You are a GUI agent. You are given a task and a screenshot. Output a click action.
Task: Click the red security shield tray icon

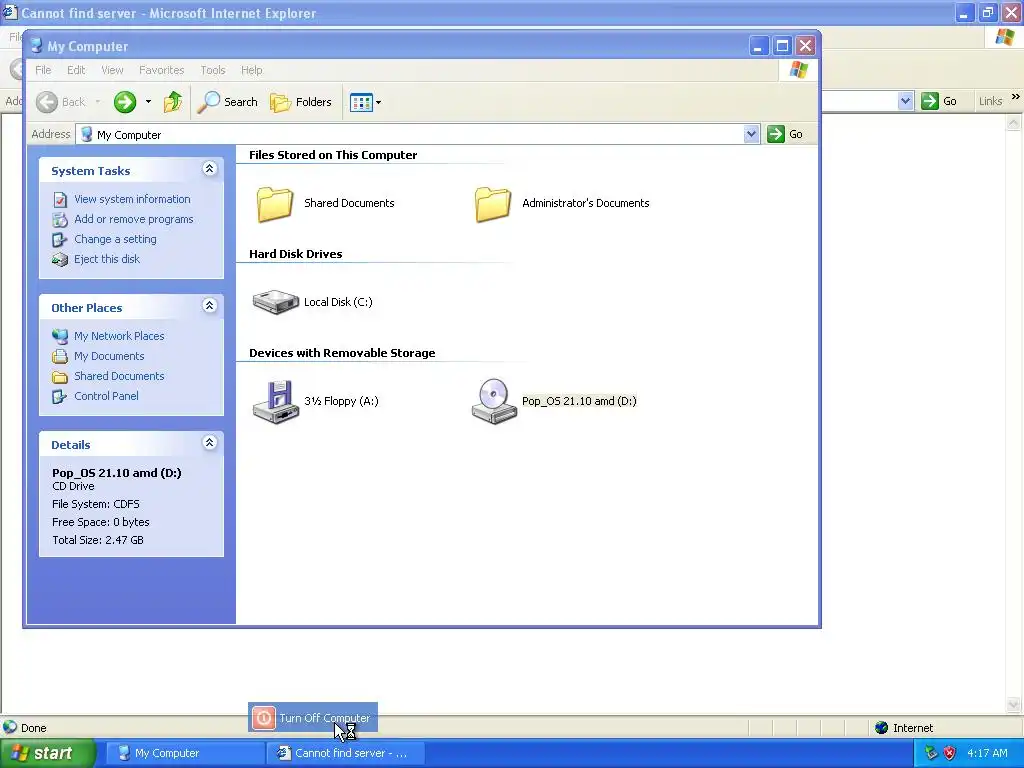[x=950, y=753]
